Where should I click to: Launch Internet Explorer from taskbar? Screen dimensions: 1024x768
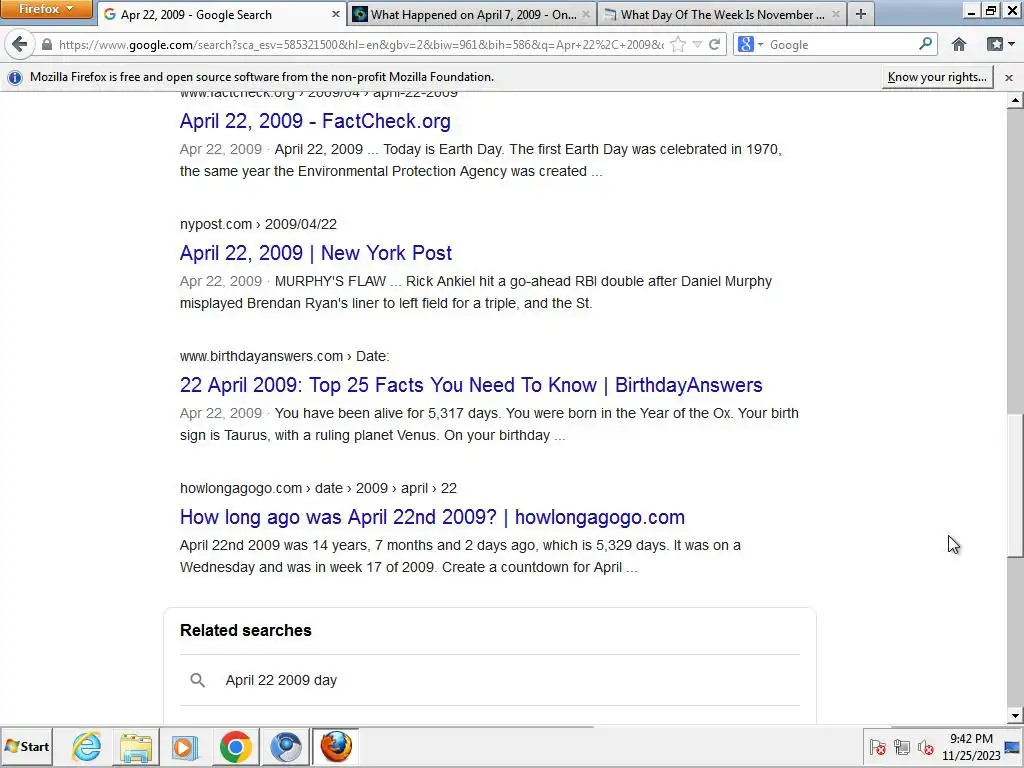[86, 746]
